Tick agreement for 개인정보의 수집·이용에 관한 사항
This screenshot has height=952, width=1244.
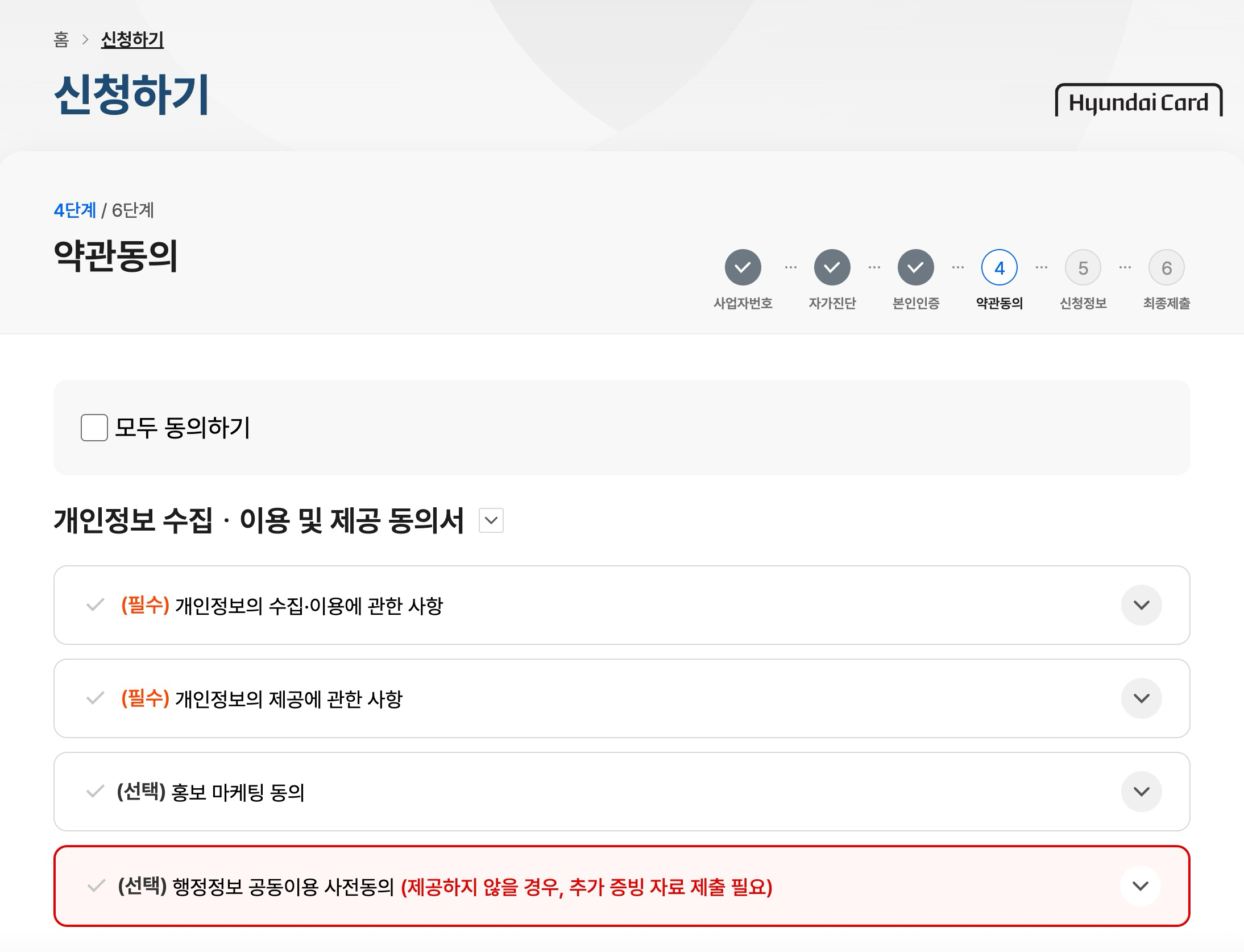coord(95,605)
